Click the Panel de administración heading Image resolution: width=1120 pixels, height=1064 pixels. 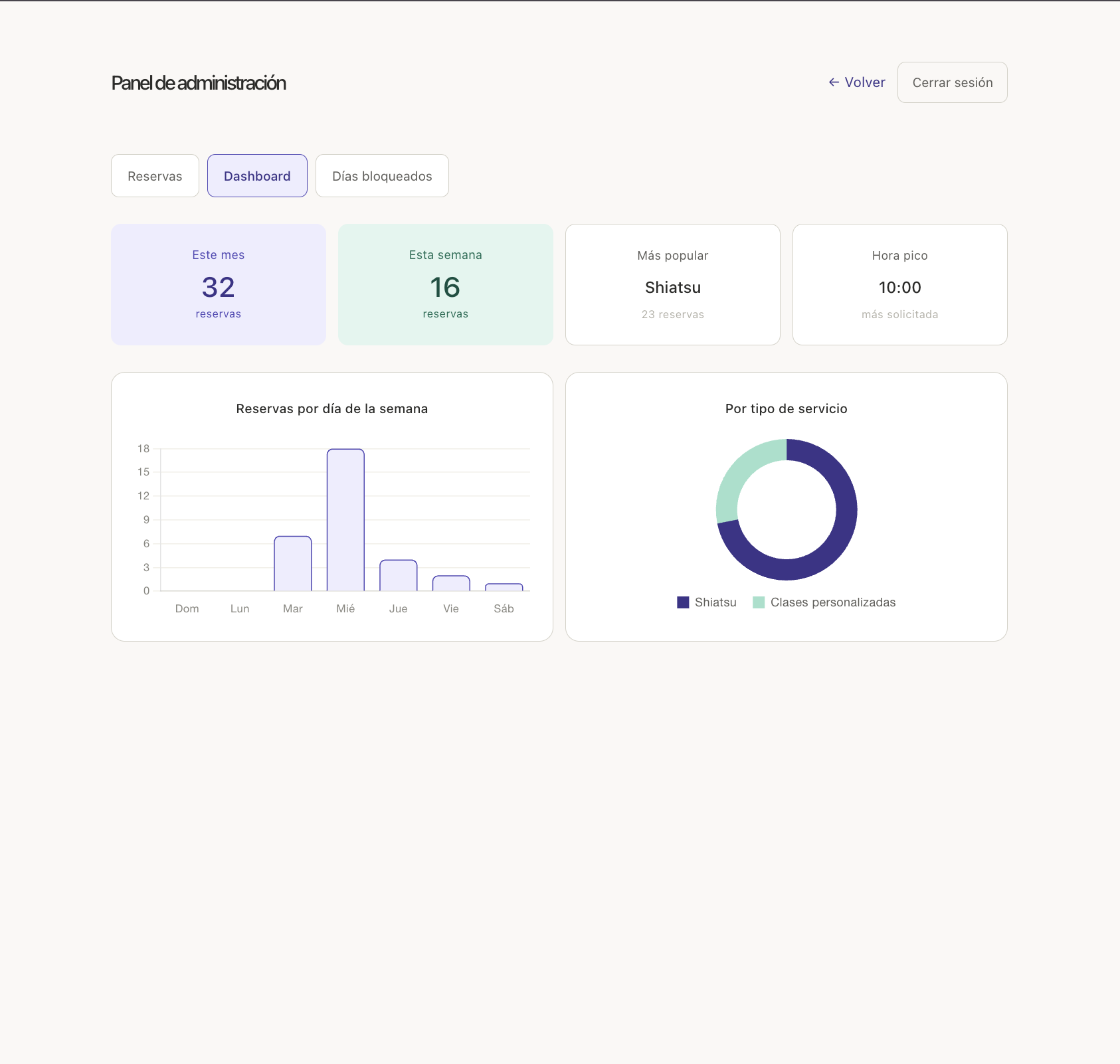click(x=199, y=83)
